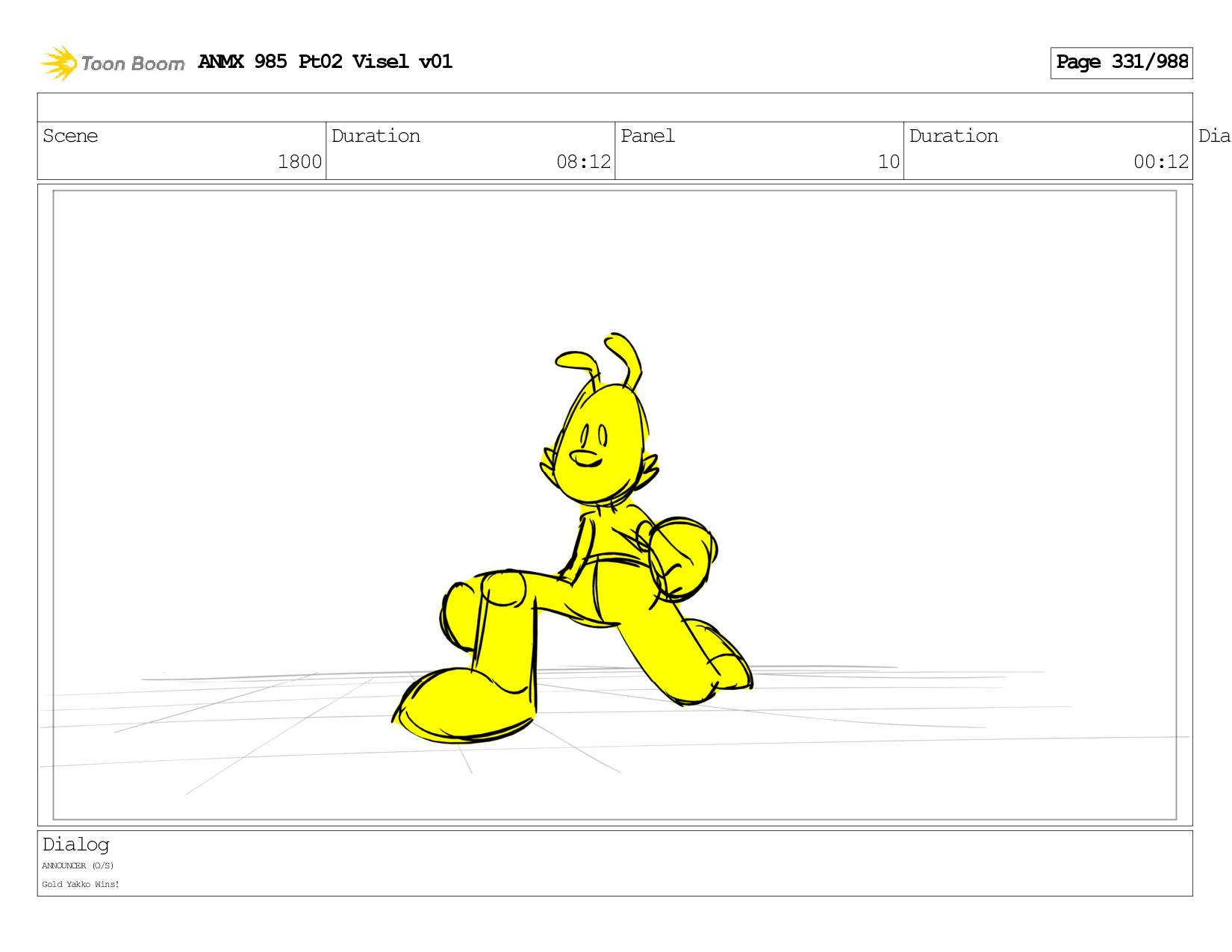Select the line 'Gold Yakko Wins!'

81,885
